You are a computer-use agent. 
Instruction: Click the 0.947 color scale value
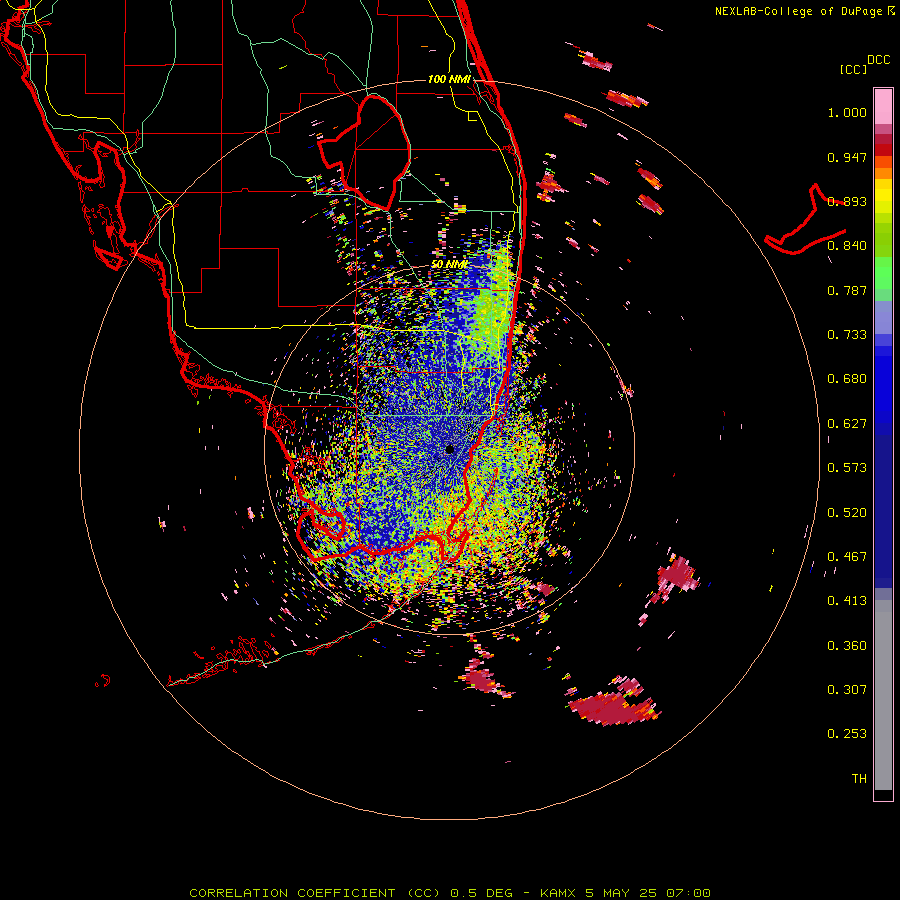pyautogui.click(x=847, y=157)
